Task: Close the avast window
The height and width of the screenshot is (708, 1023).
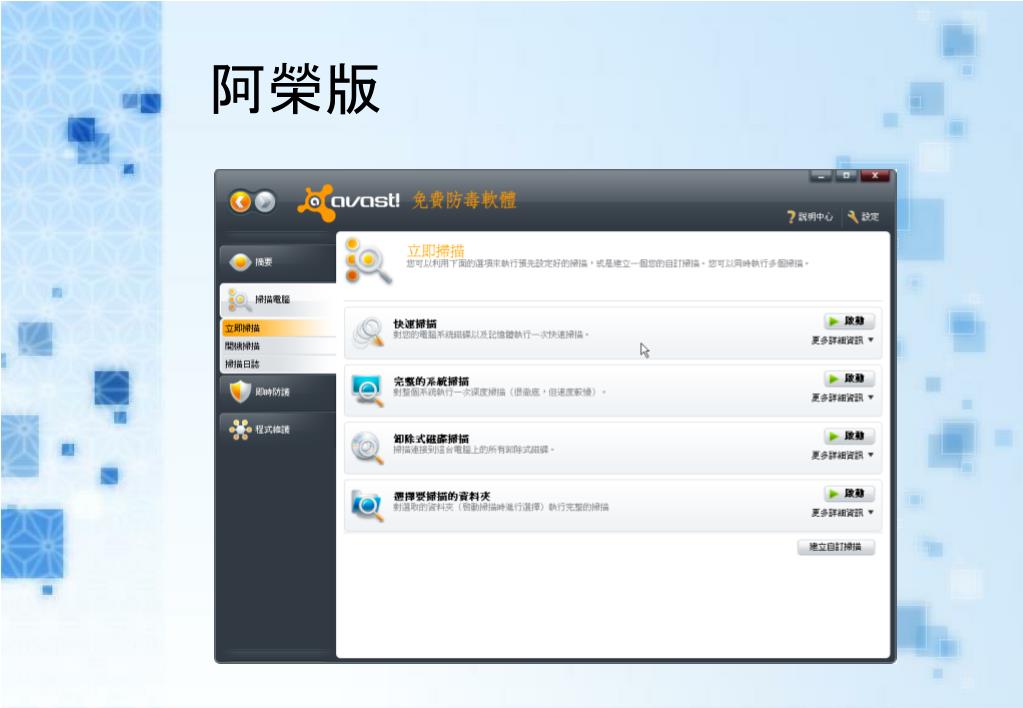Action: (x=875, y=176)
